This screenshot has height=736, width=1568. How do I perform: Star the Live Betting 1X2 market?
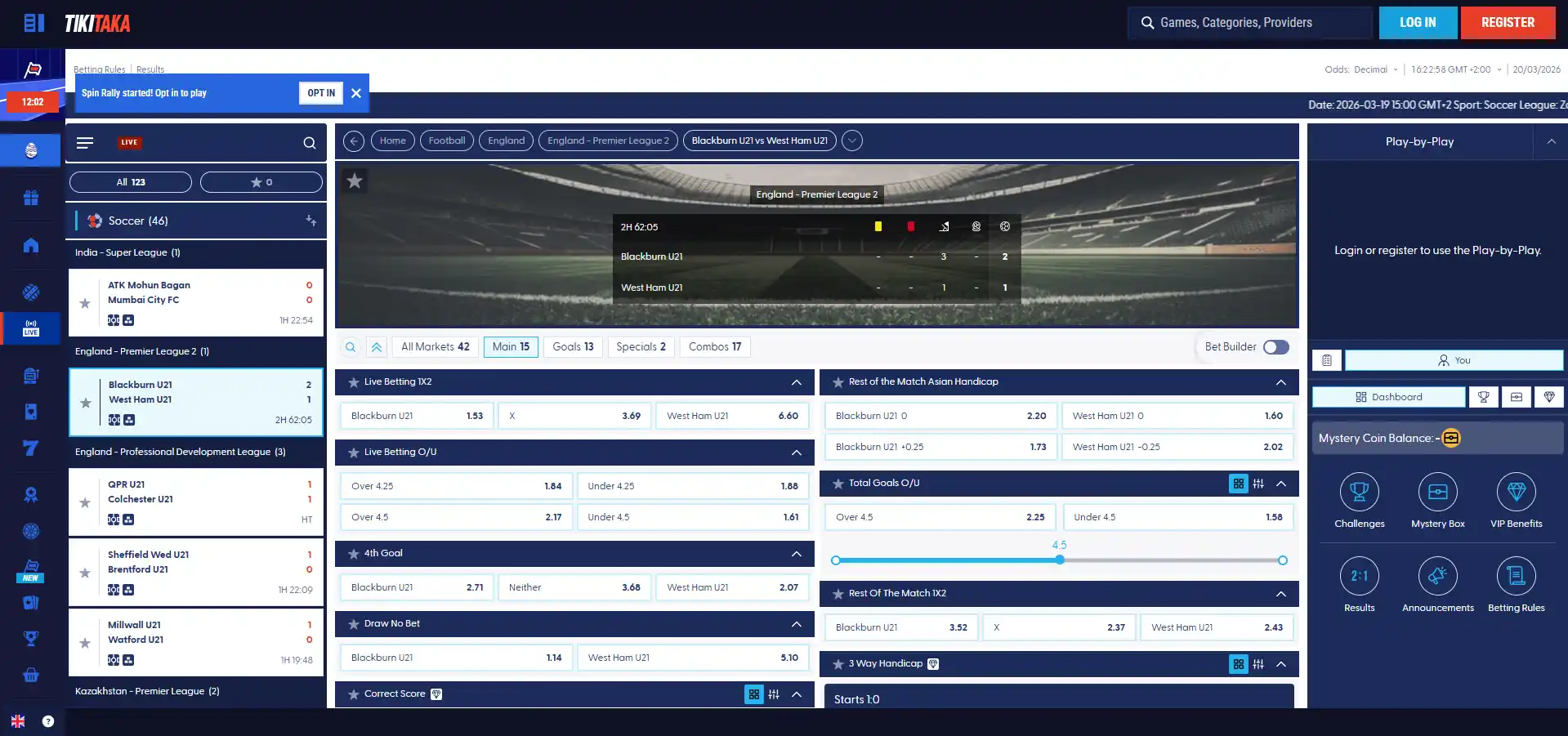pyautogui.click(x=354, y=382)
